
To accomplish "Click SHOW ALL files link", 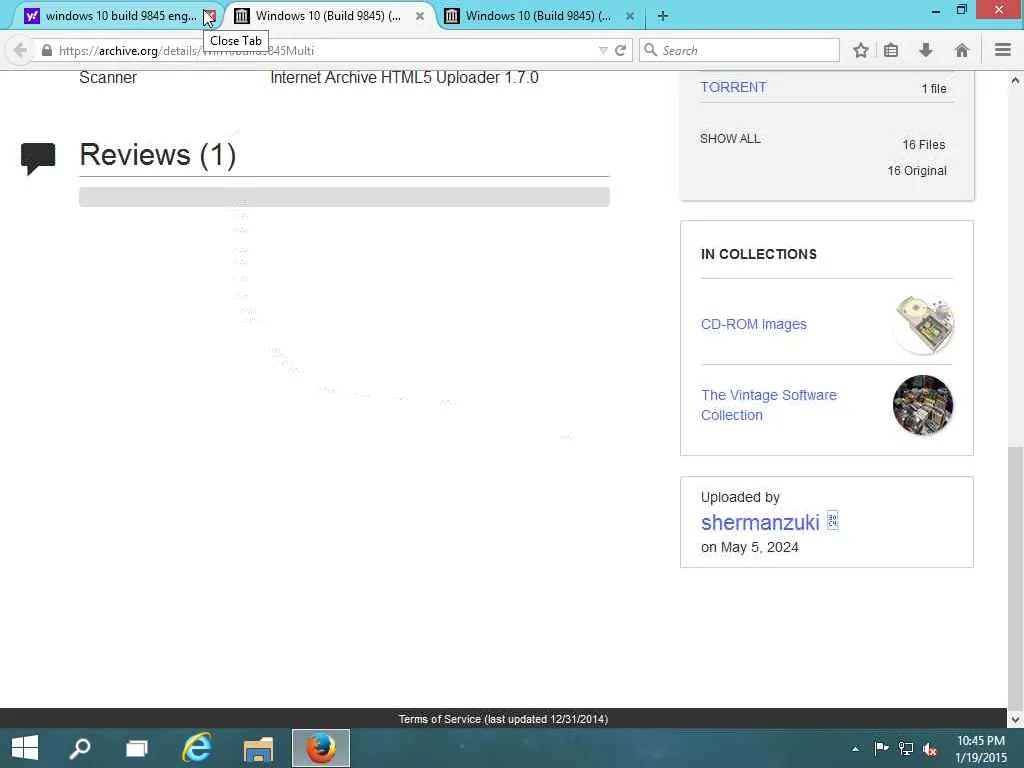I will (x=730, y=138).
